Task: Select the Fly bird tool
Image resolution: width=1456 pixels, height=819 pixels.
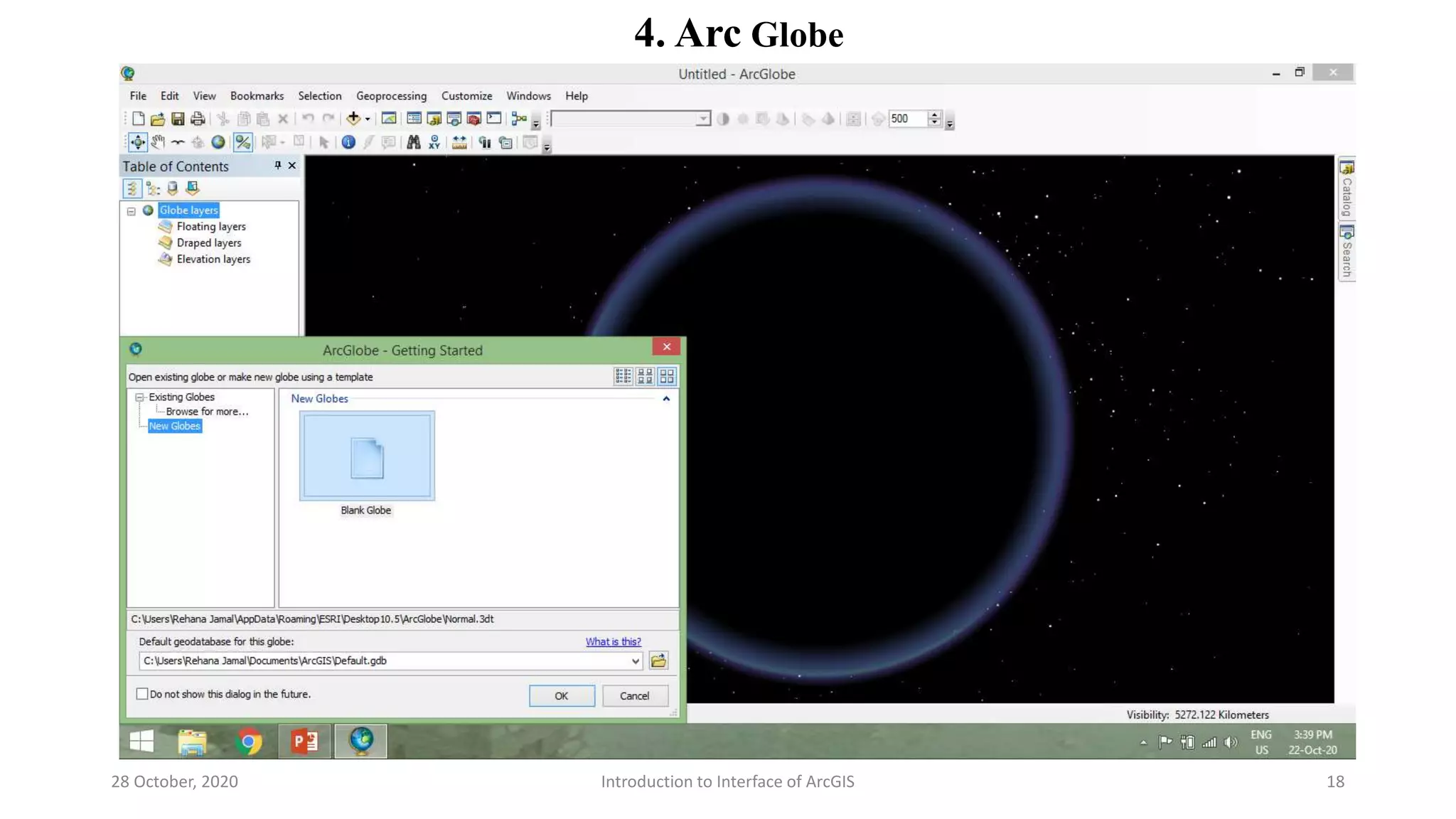Action: point(178,142)
